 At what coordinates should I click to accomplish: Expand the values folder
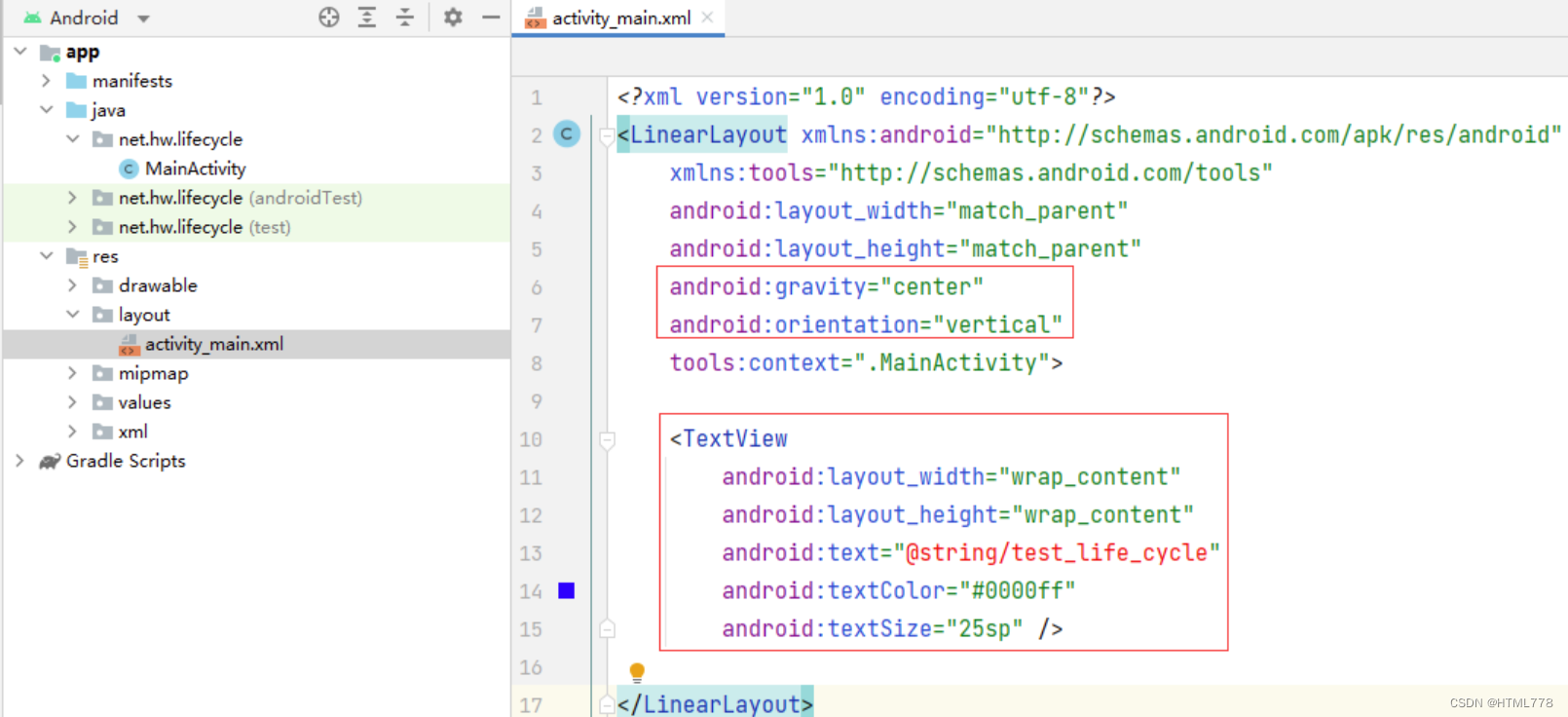point(72,401)
